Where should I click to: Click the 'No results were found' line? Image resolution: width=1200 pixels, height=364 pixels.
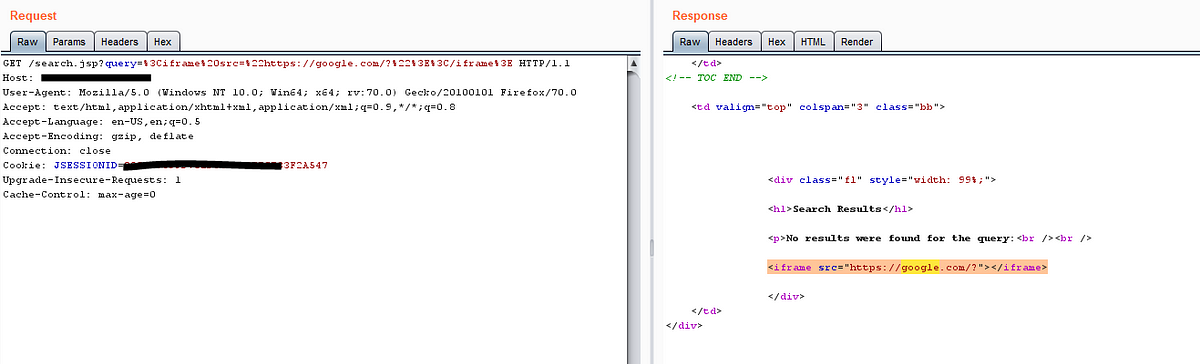929,238
